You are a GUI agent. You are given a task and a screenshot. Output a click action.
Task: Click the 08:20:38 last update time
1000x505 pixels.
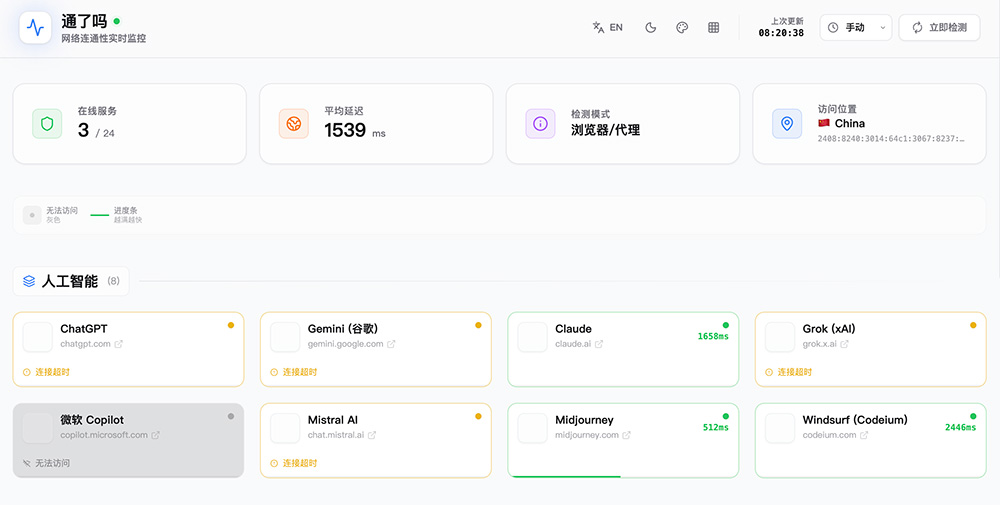[781, 33]
